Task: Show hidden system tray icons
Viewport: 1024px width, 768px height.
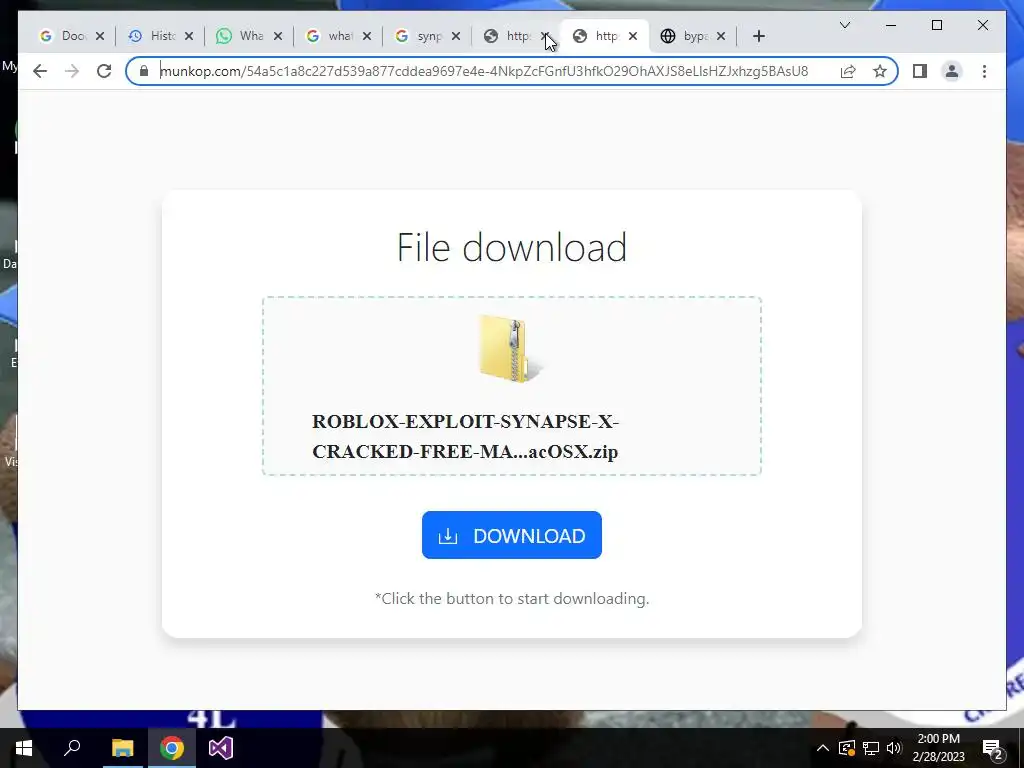Action: 823,748
